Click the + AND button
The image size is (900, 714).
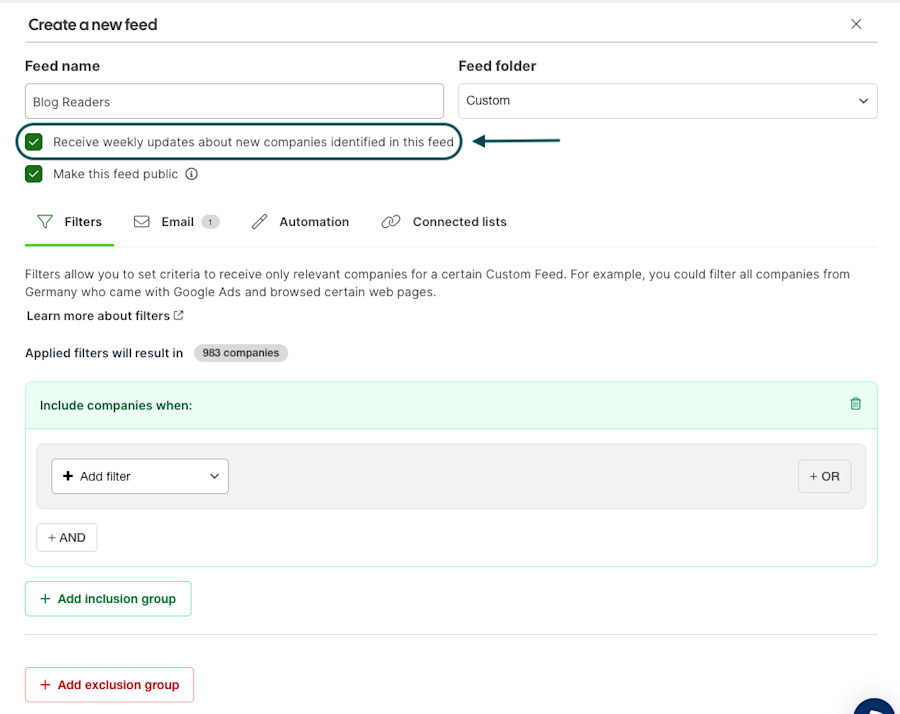tap(67, 538)
